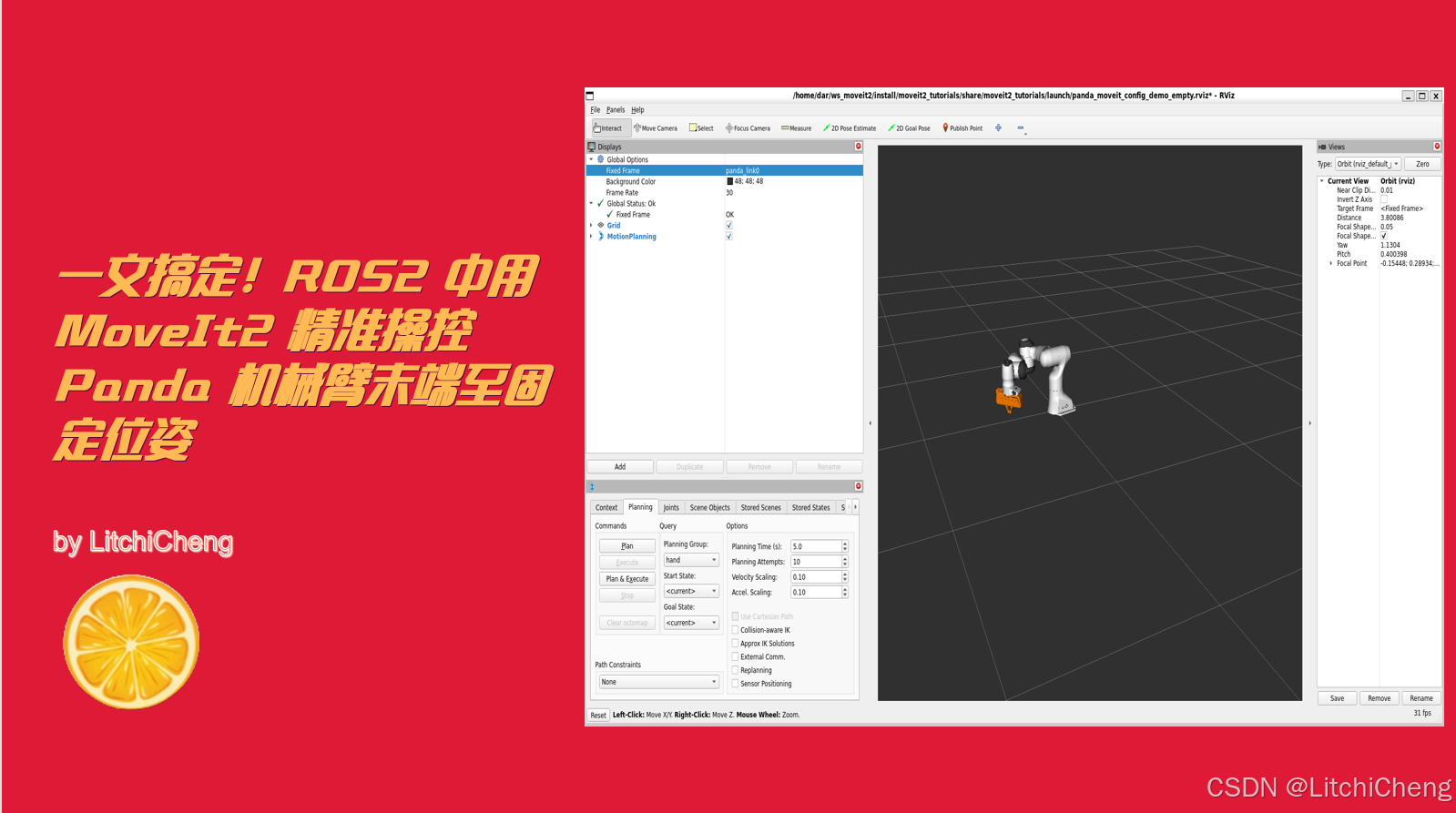
Task: Expand the Grid display node
Action: [591, 225]
